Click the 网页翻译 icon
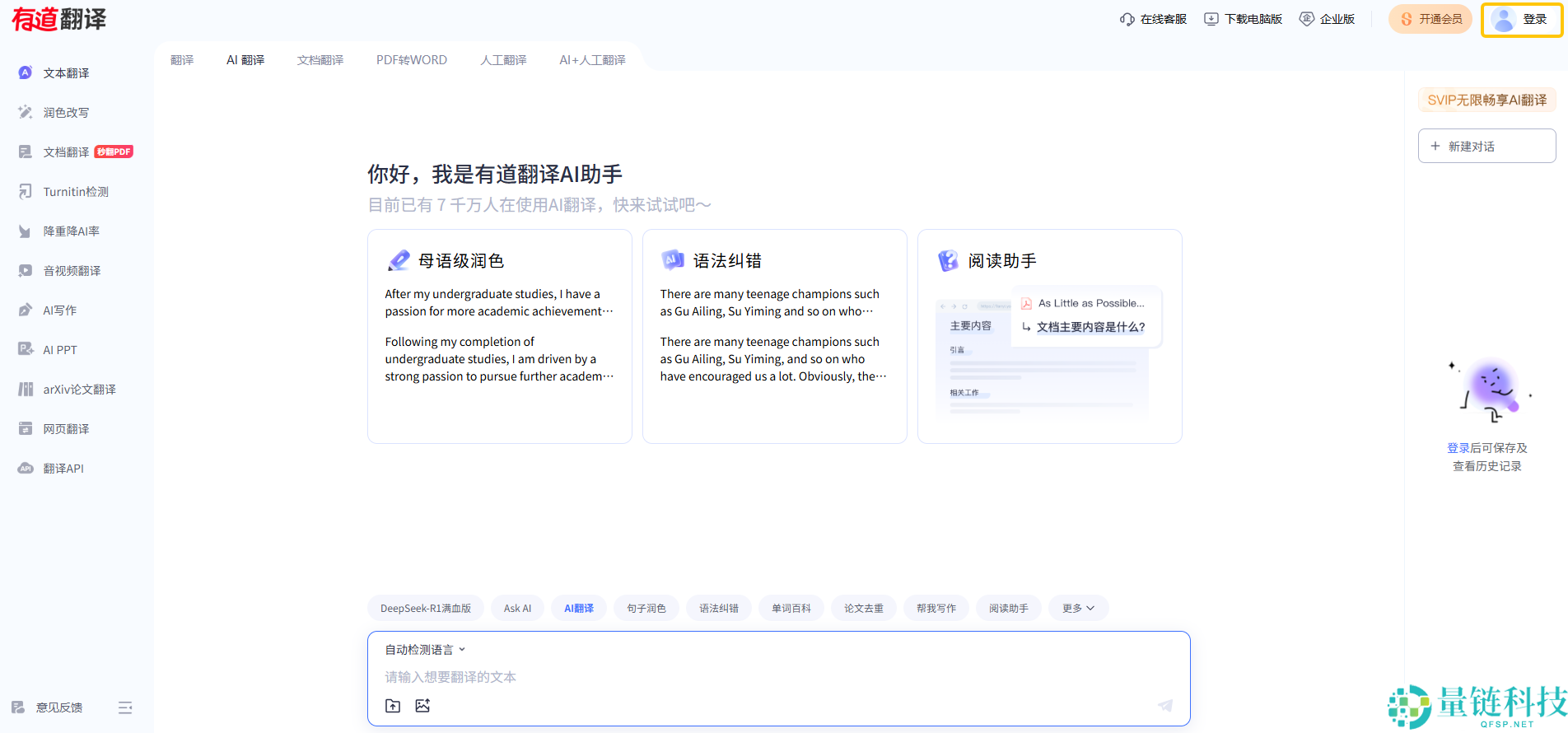The image size is (1568, 733). [26, 428]
